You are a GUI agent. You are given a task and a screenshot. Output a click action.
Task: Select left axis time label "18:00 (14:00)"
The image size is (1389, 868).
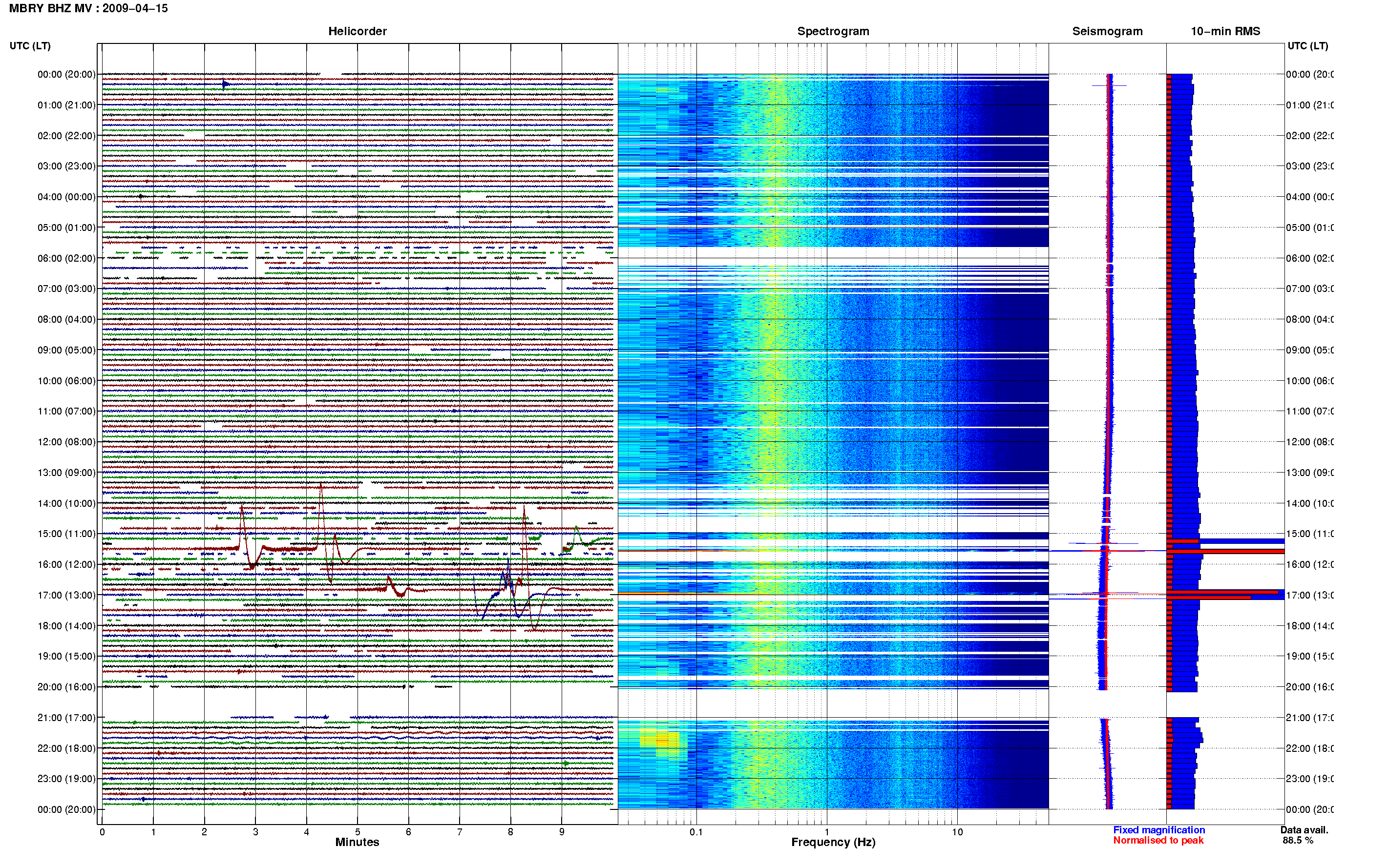[66, 626]
